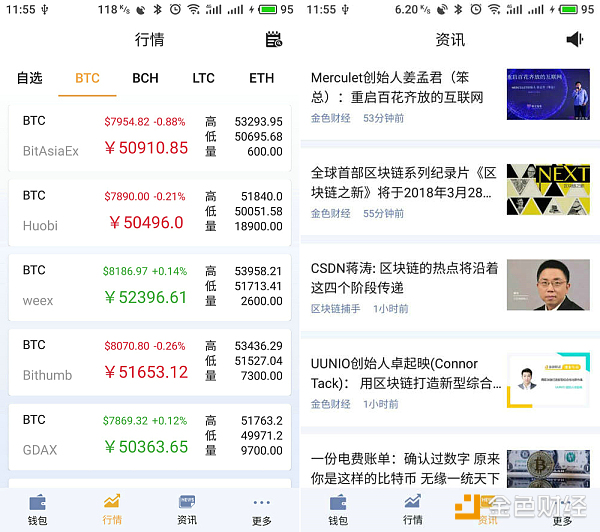Tap 1小时前 timestamp beside 区块链捕手

tap(391, 309)
